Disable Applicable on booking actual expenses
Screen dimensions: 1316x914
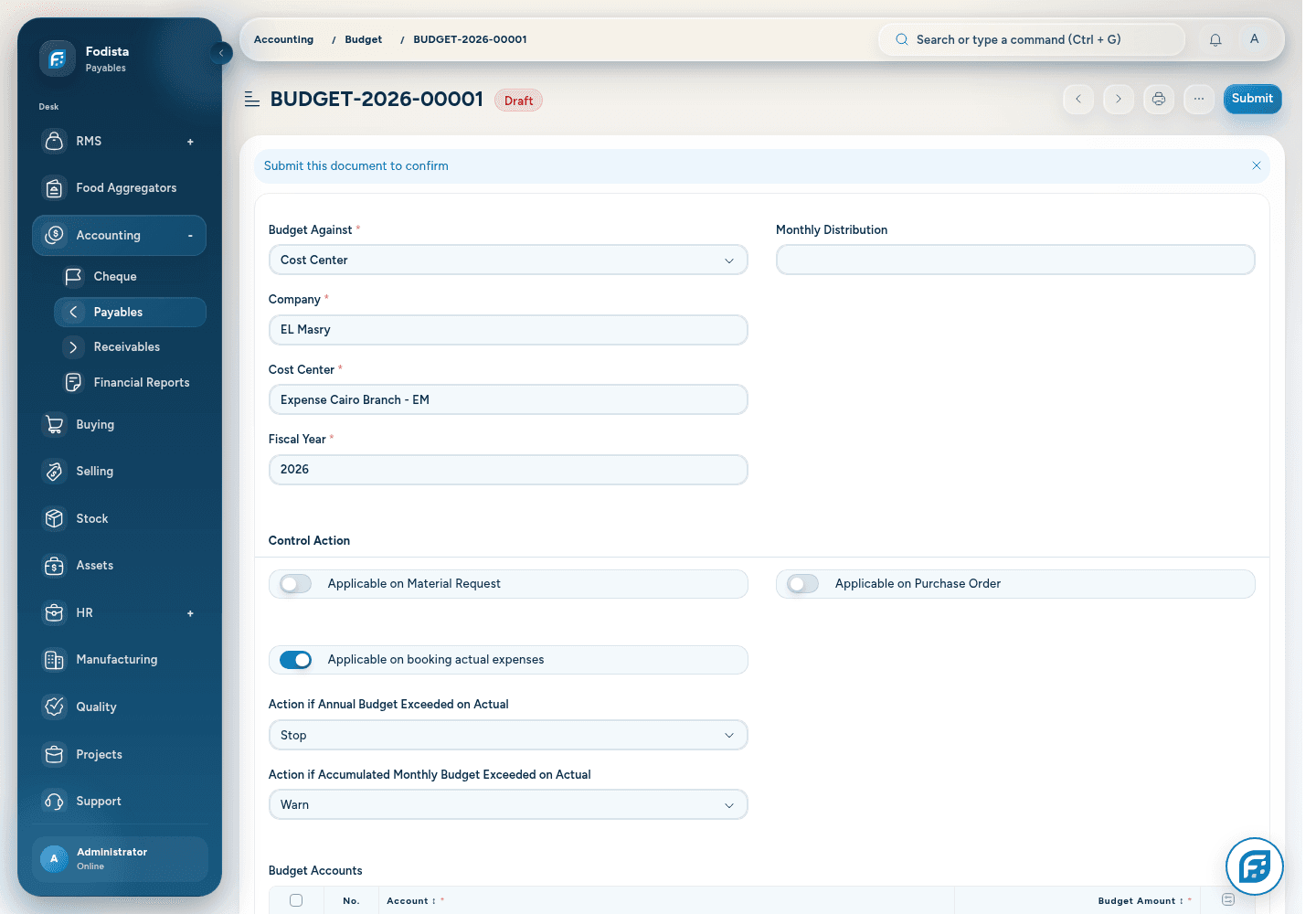[296, 660]
